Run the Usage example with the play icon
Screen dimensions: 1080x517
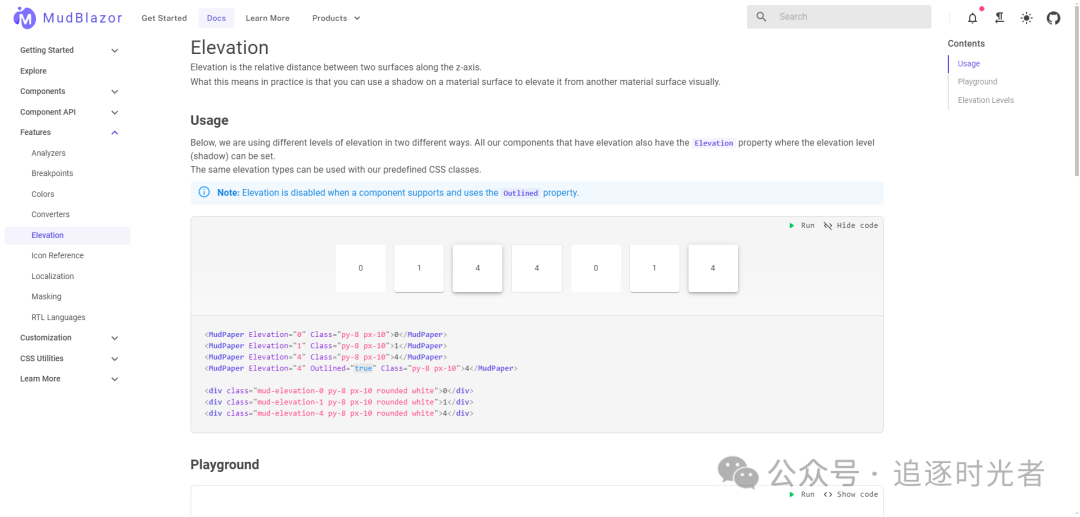(792, 226)
